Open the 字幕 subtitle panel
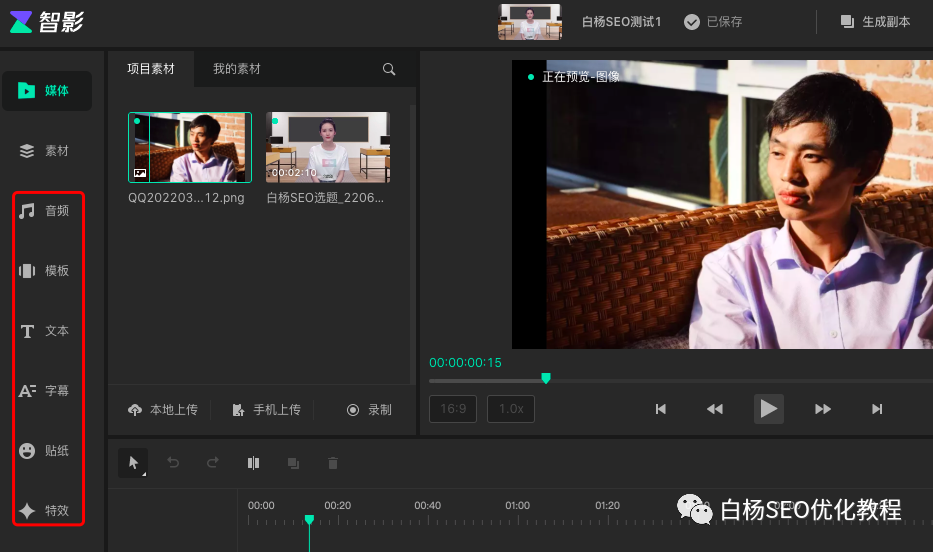 click(x=45, y=391)
